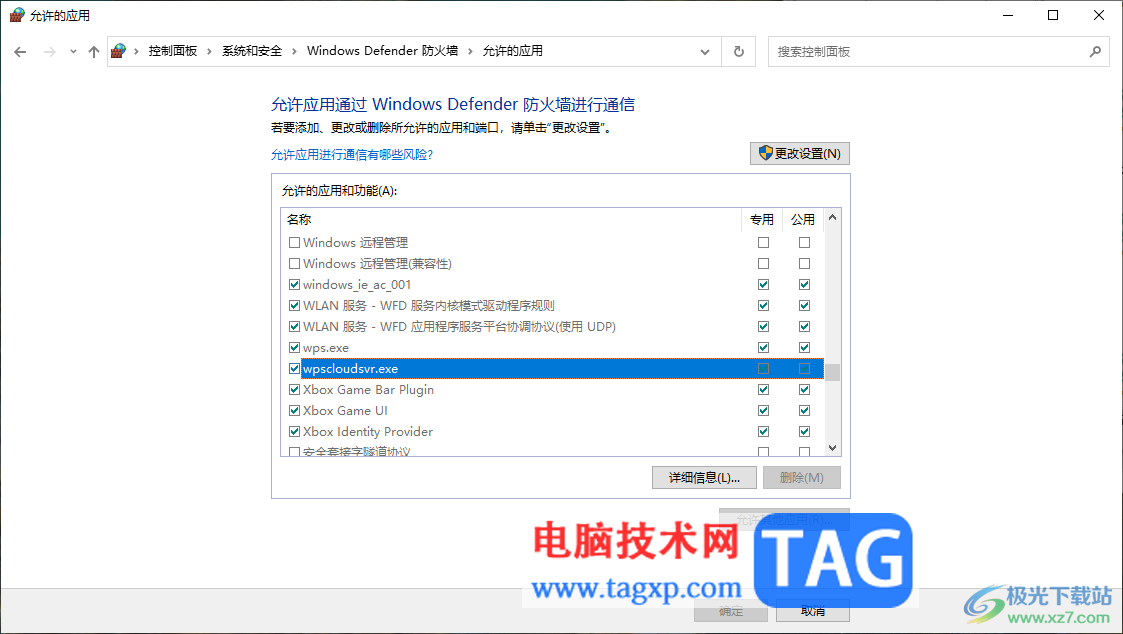This screenshot has width=1123, height=634.
Task: Open recent locations dropdown arrow
Action: (x=73, y=52)
